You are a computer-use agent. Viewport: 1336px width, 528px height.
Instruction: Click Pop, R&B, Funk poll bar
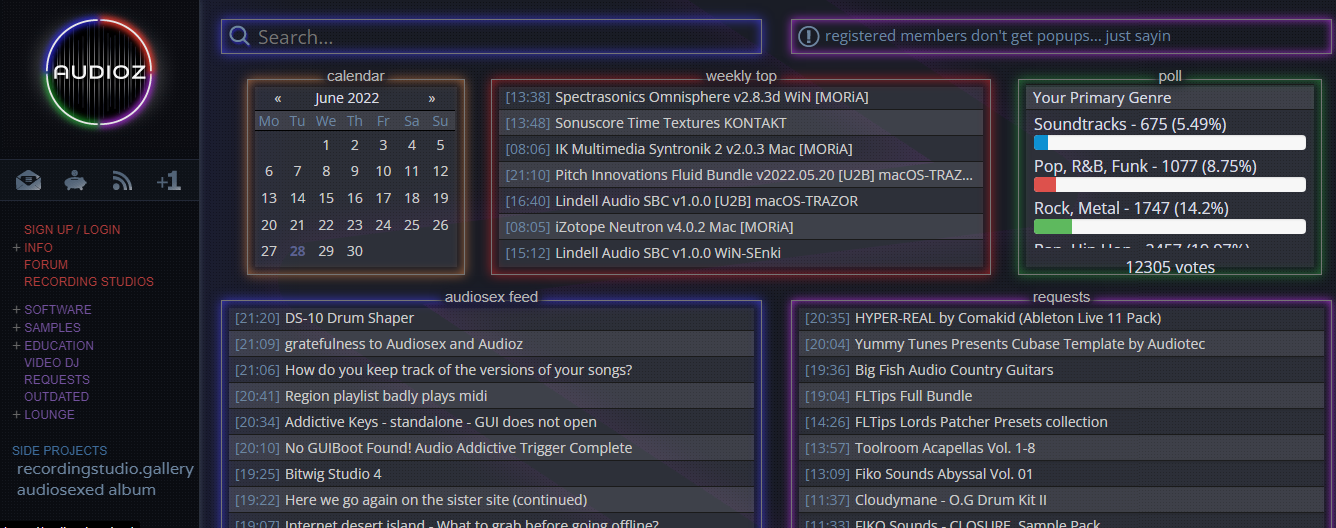pyautogui.click(x=1170, y=185)
